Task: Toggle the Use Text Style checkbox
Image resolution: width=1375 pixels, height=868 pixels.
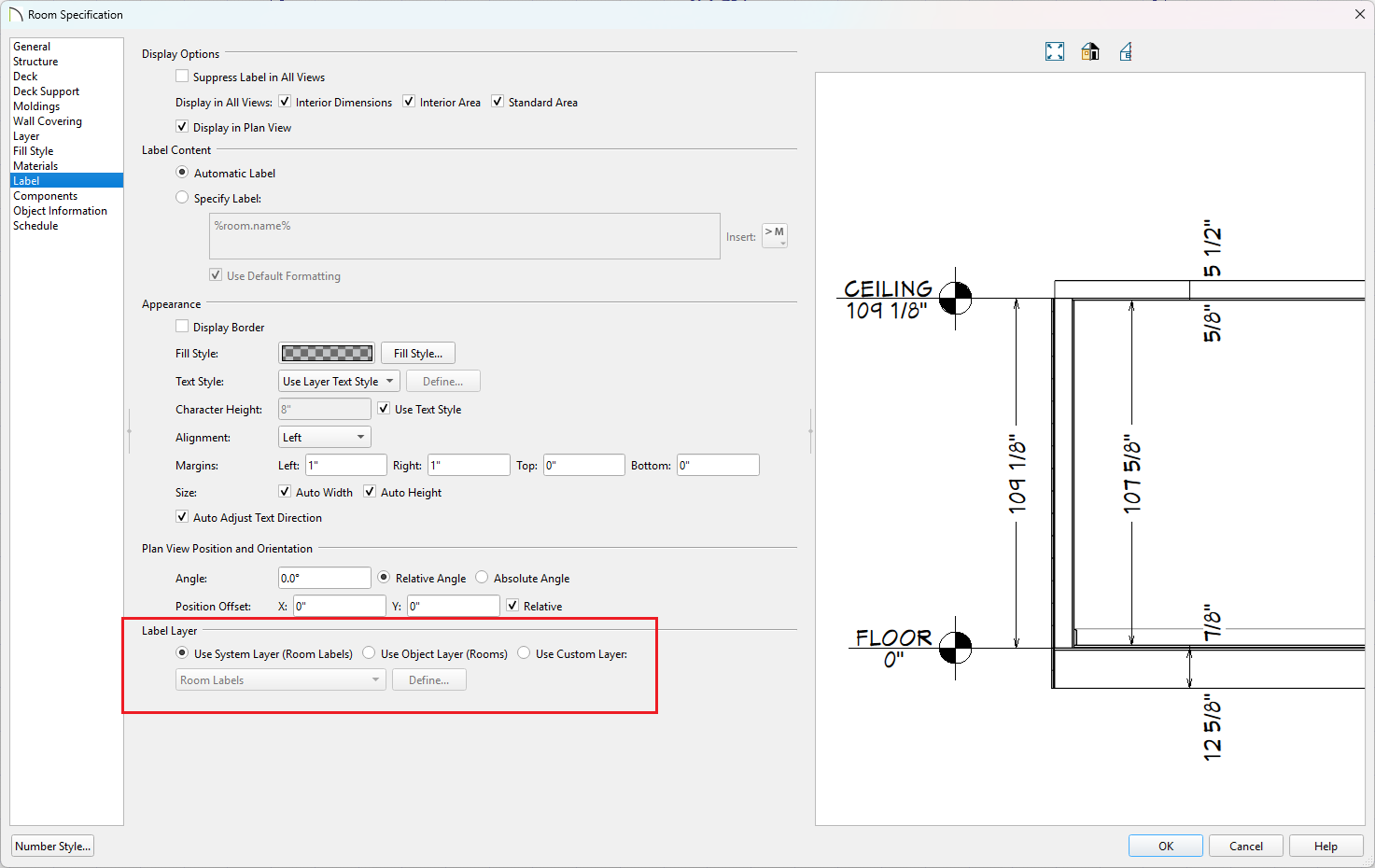Action: click(x=384, y=409)
